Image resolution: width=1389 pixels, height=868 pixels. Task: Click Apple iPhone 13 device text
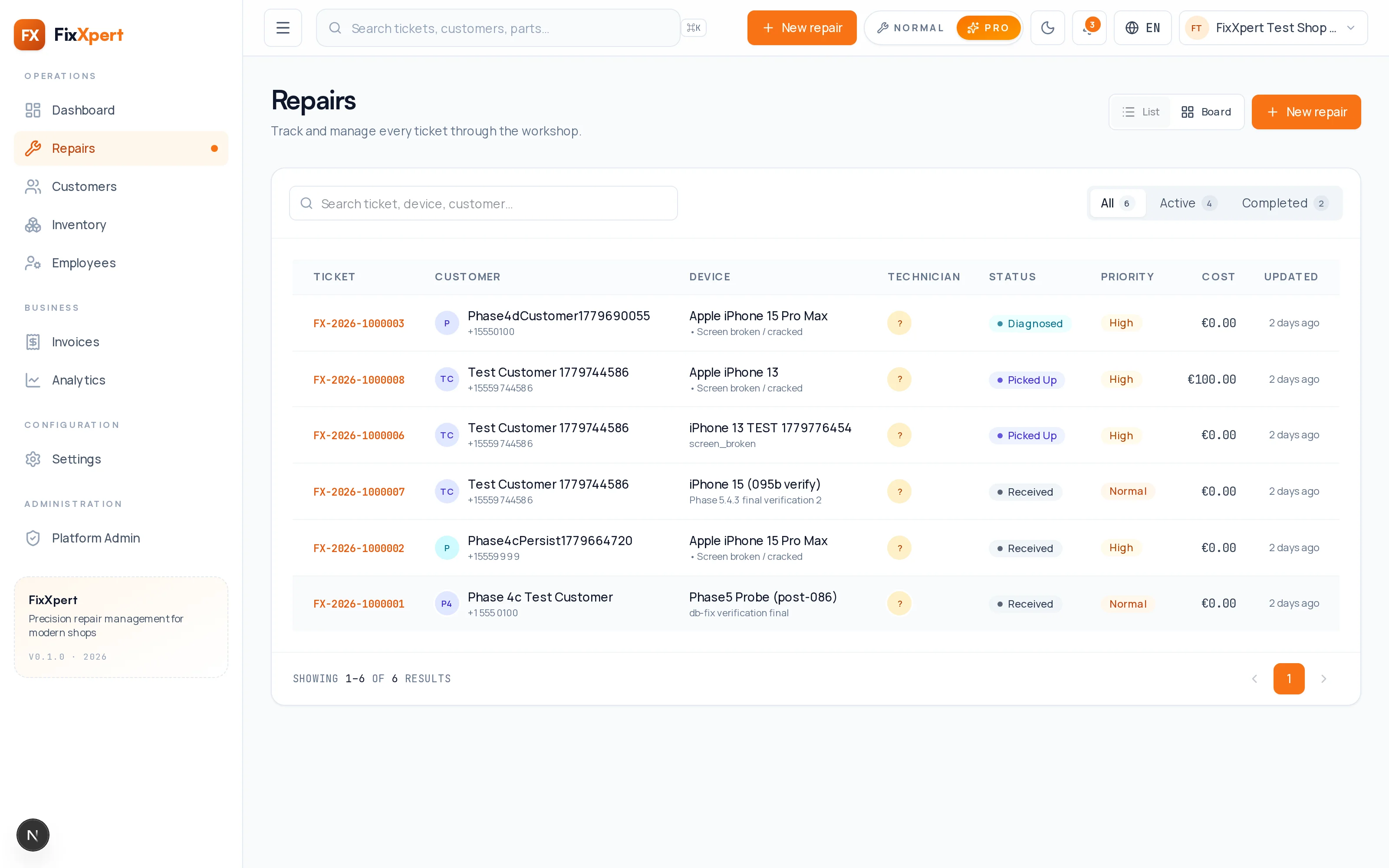point(734,372)
